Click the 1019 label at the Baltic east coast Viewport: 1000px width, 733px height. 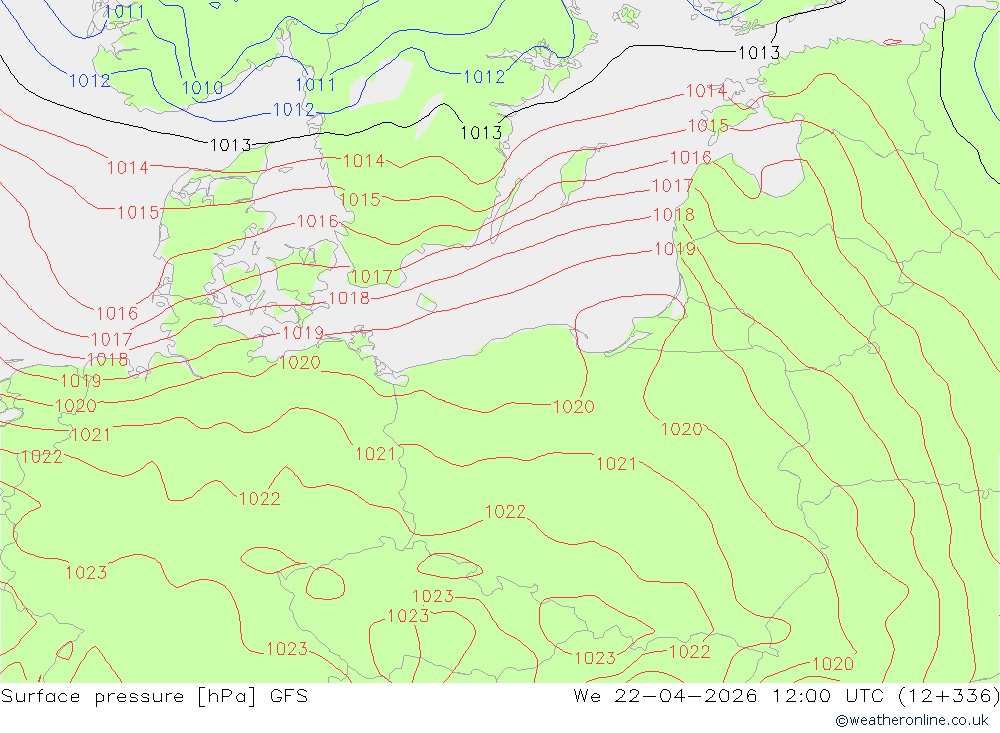[x=675, y=249]
